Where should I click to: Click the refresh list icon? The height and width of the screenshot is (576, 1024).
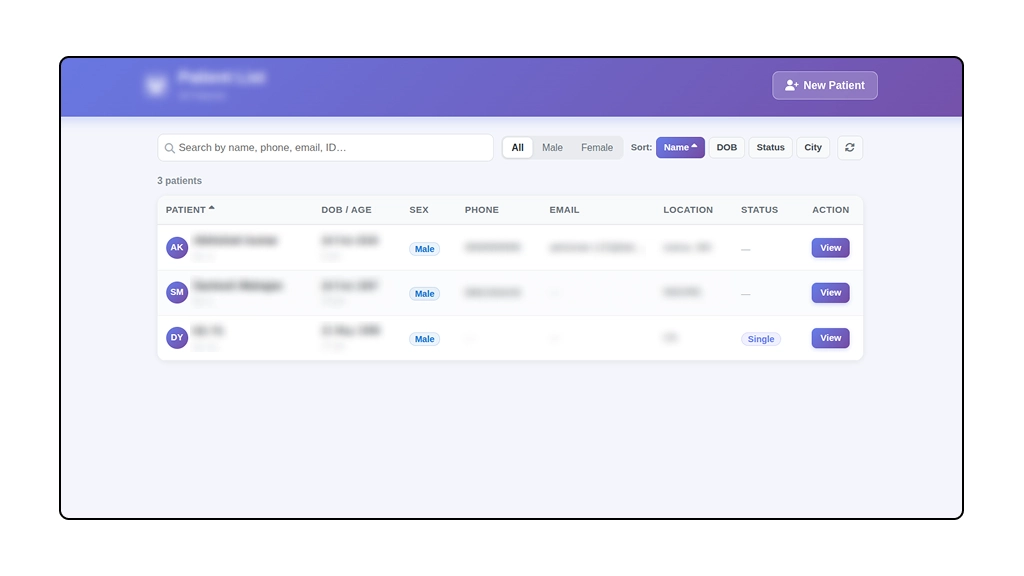coord(850,148)
